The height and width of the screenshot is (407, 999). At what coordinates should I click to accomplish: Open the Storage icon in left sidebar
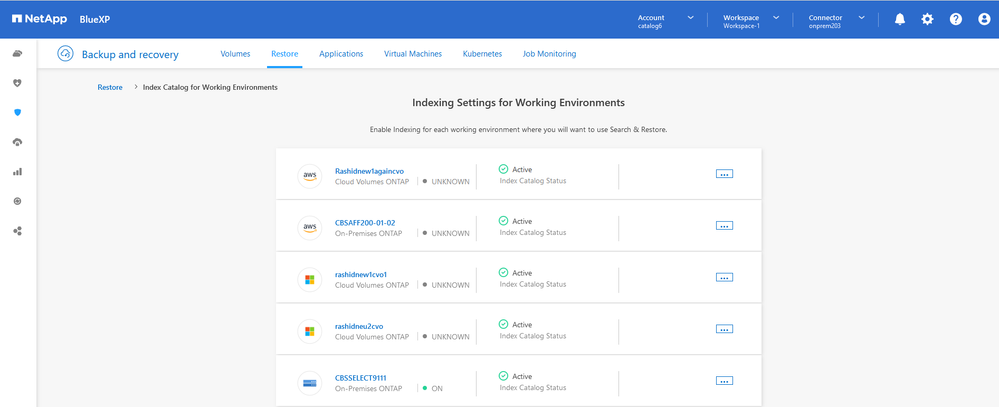(17, 54)
